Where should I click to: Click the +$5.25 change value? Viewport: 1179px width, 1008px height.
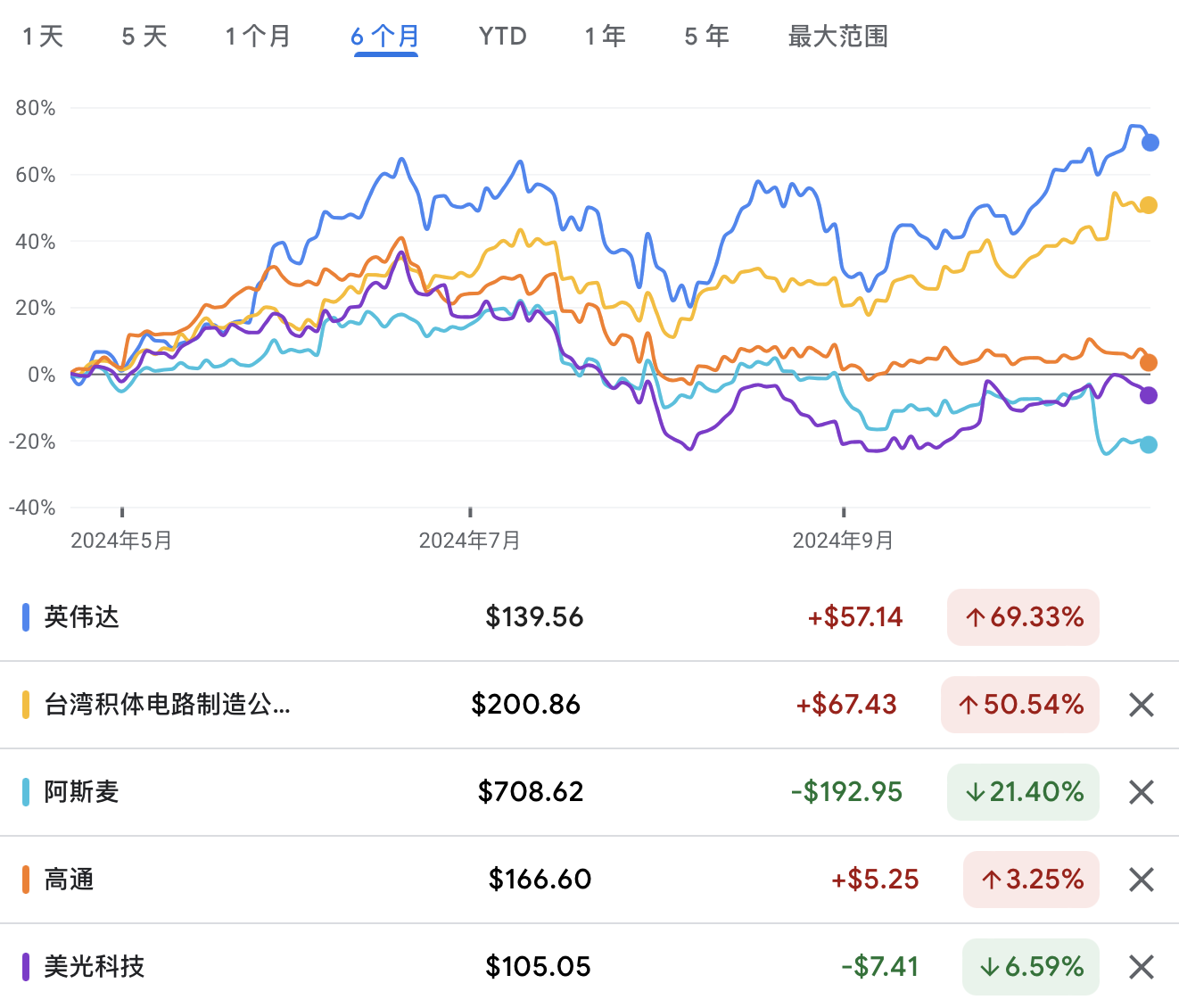click(875, 880)
